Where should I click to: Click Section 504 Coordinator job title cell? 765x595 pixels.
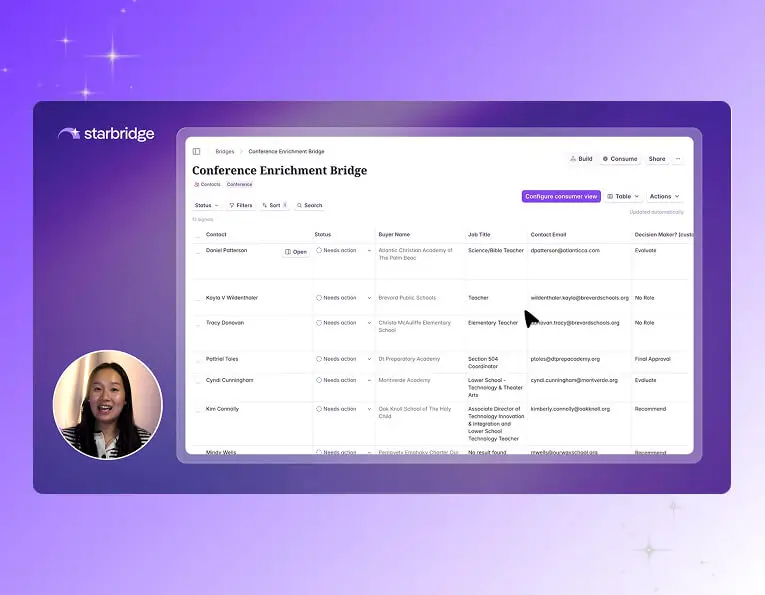tap(483, 362)
